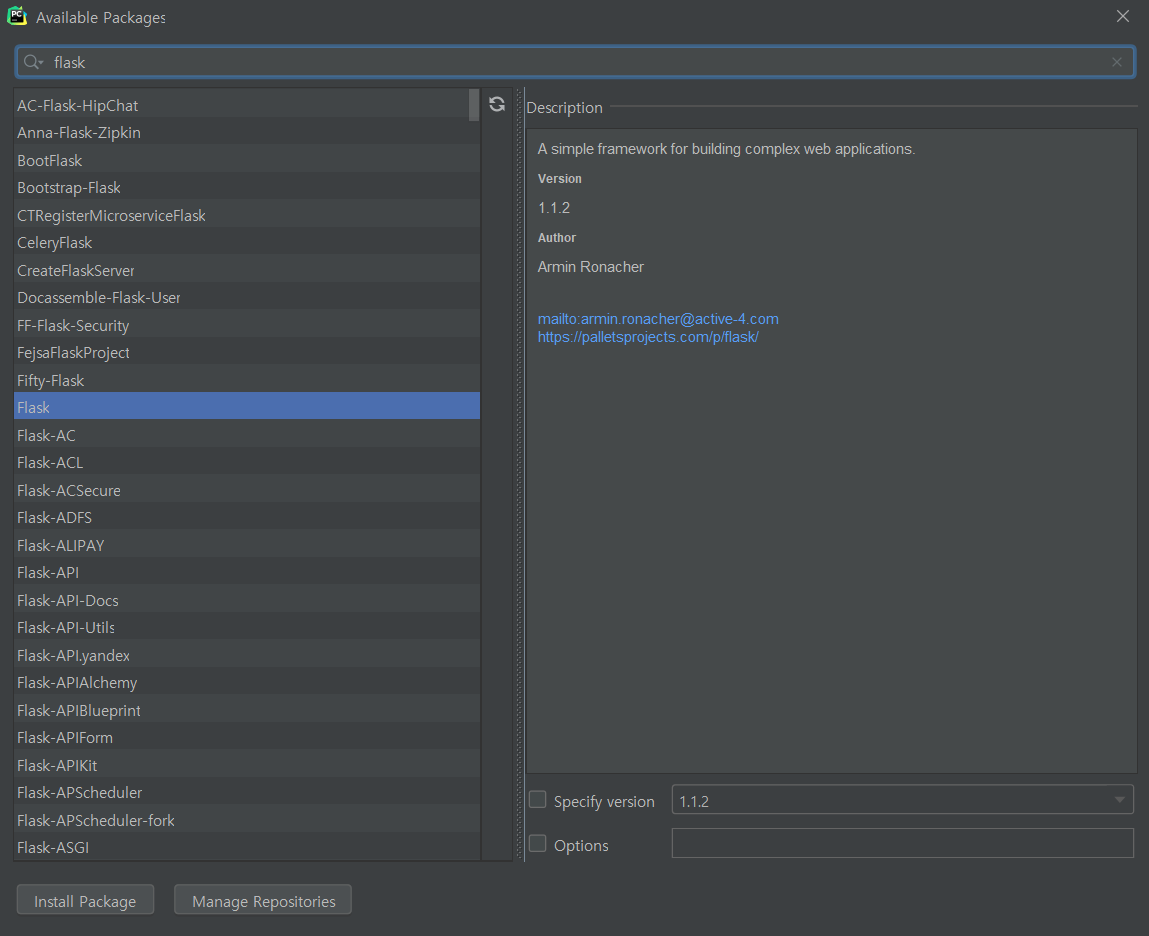Select BootFlask package

[247, 161]
